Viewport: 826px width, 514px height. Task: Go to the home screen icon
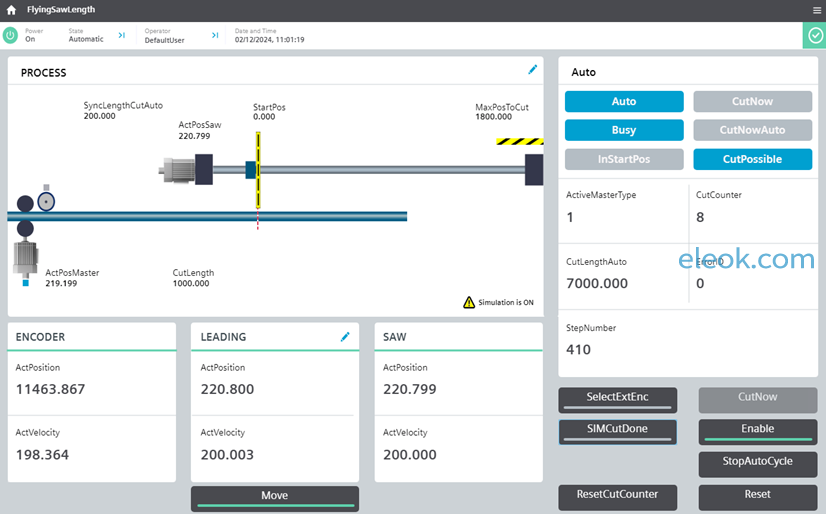(x=11, y=9)
